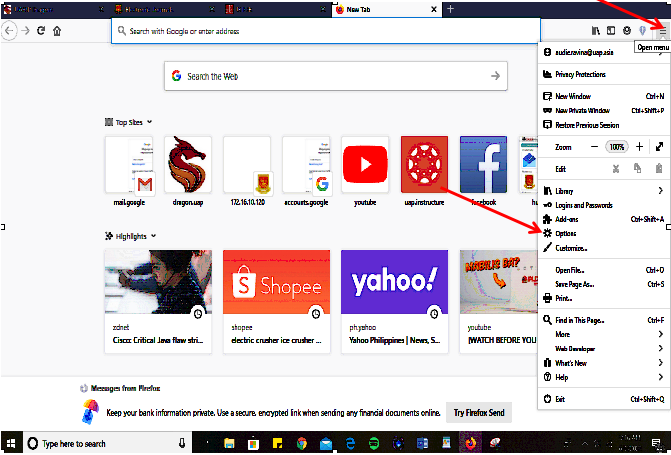
Task: Click the Cut scissors icon
Action: point(616,169)
